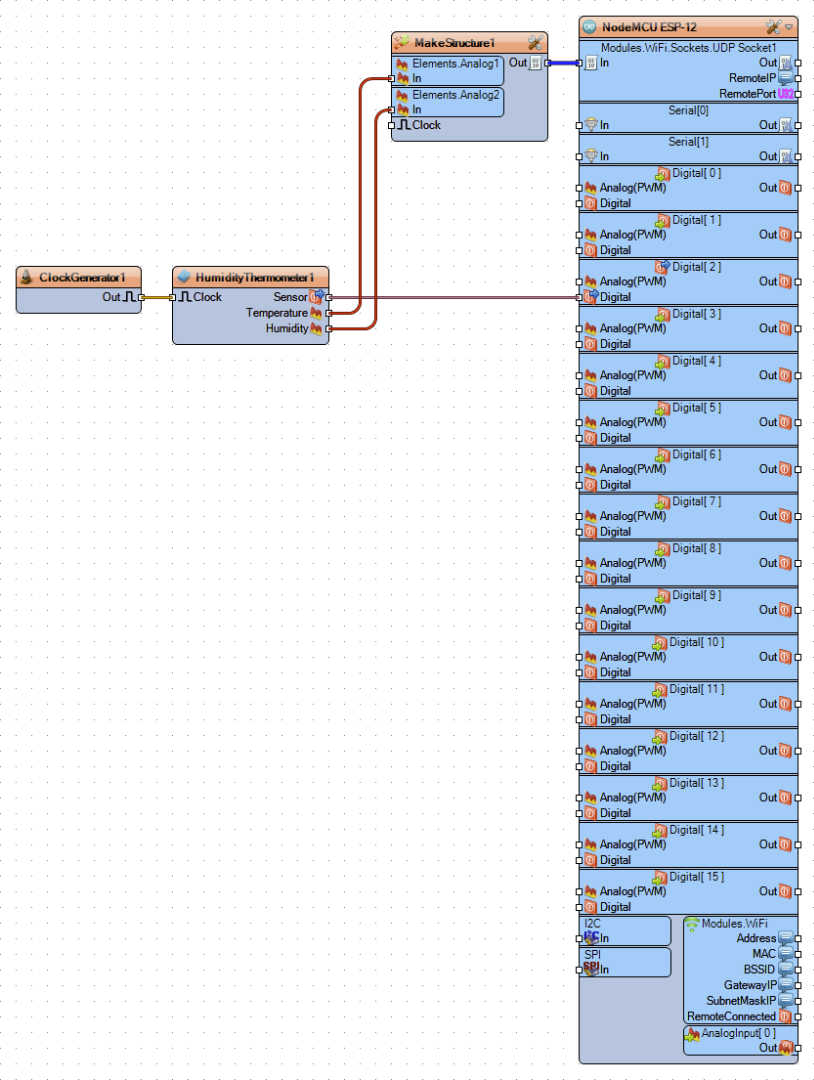Open NodeMCU ESP-12 settings via wrench icon

[x=771, y=27]
